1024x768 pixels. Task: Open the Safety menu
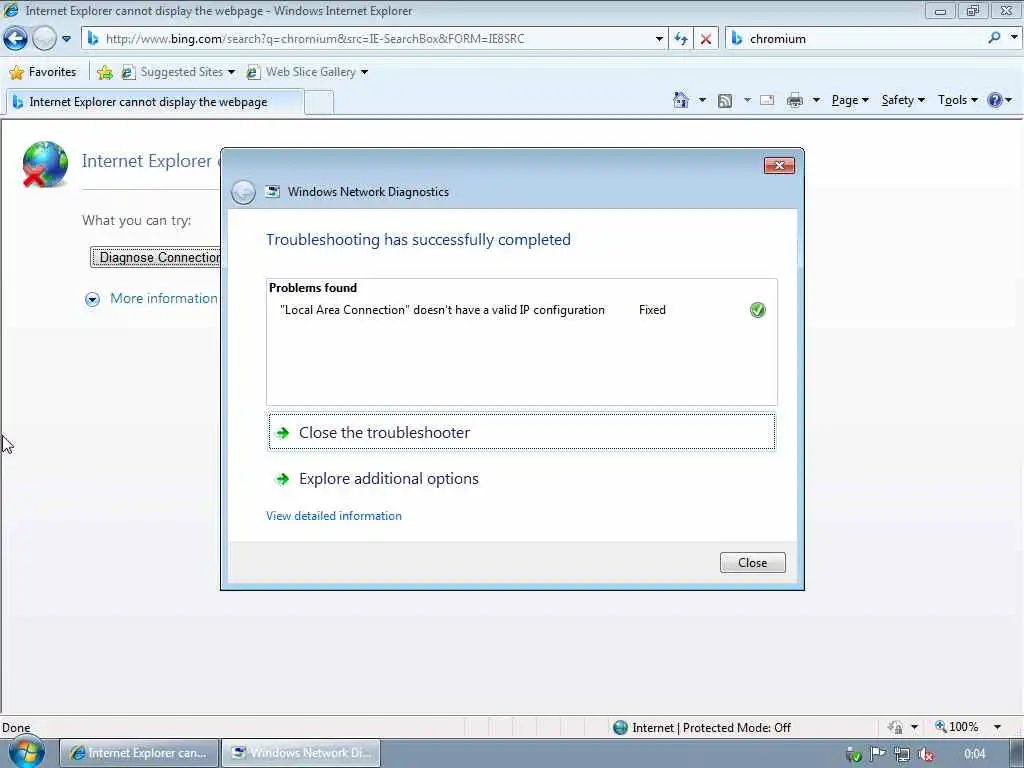tap(903, 100)
